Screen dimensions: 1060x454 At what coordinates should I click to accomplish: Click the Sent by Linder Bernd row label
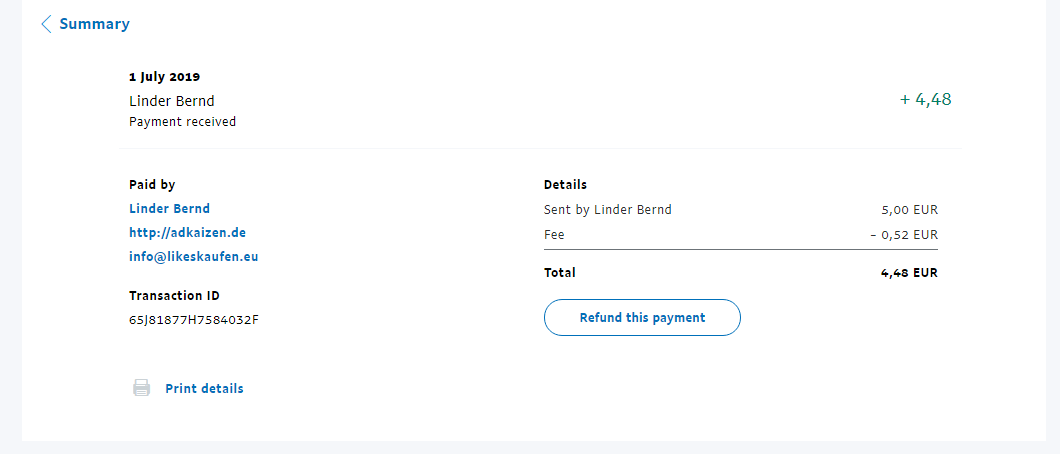click(607, 210)
